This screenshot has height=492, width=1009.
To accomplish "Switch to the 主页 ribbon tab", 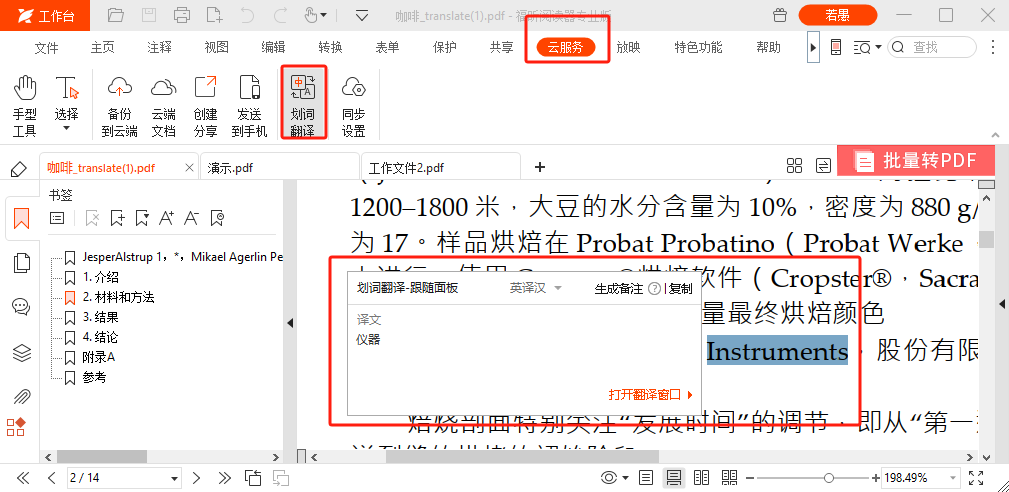I will (x=102, y=47).
